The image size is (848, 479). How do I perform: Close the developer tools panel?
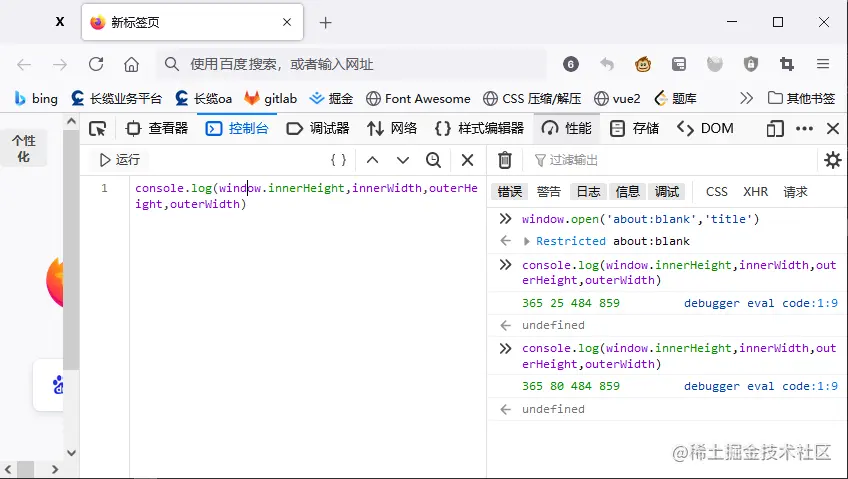(x=833, y=129)
